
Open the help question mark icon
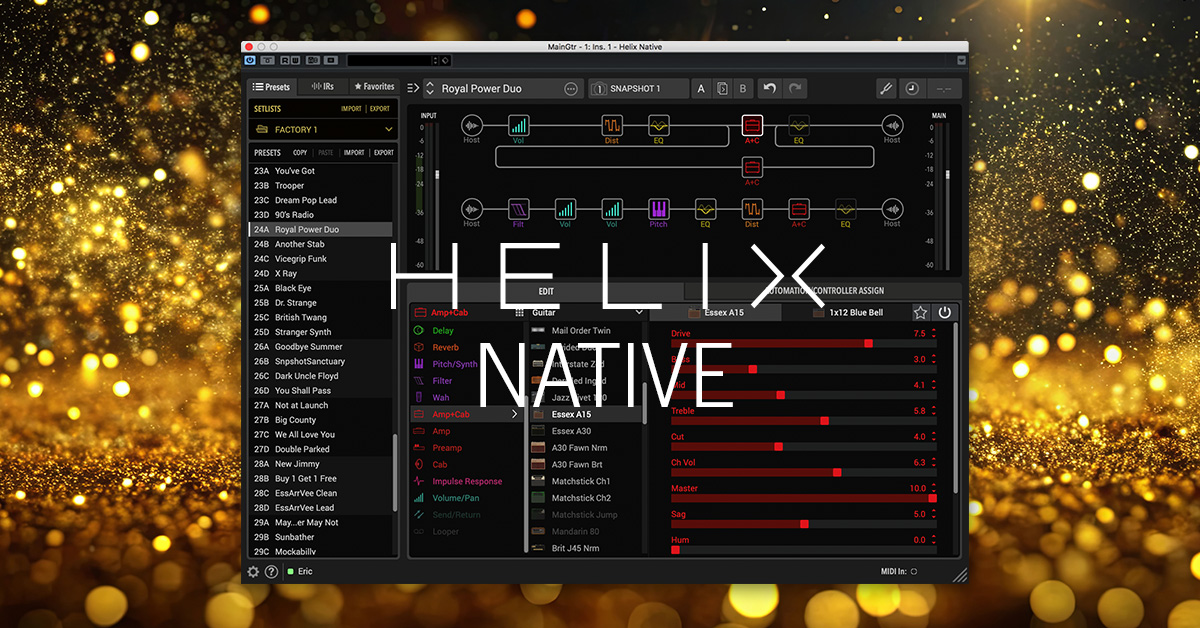coord(271,571)
